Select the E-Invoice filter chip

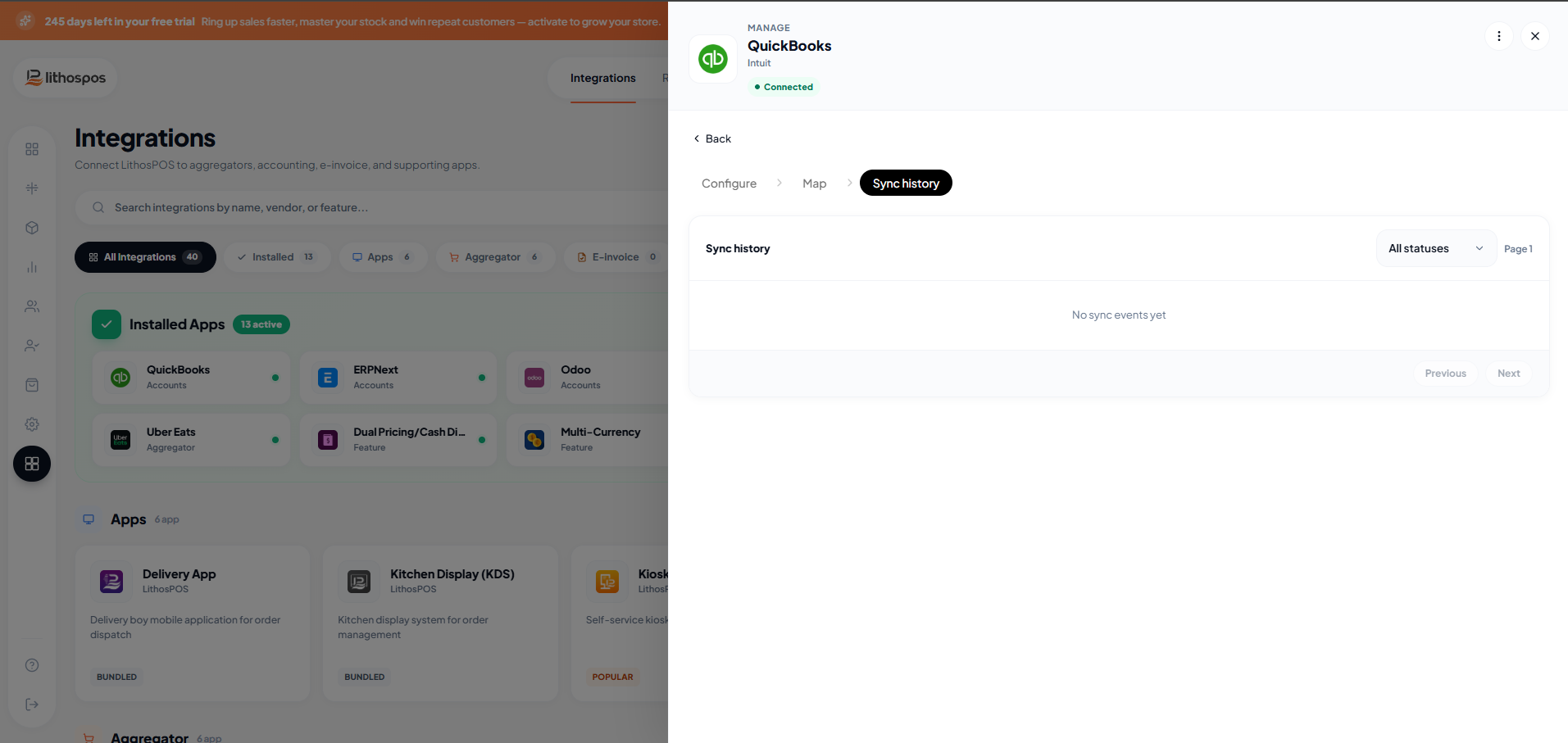point(616,257)
